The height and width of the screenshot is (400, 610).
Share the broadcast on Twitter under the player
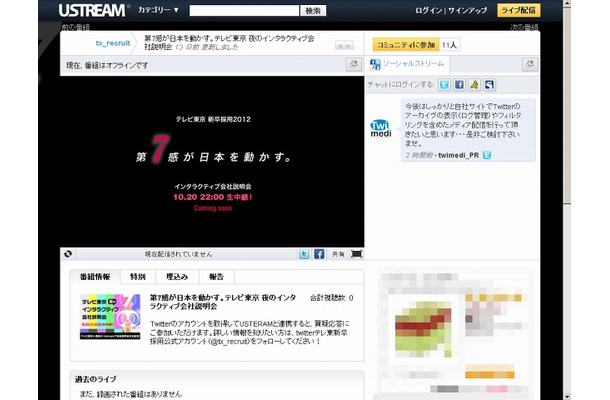(304, 254)
